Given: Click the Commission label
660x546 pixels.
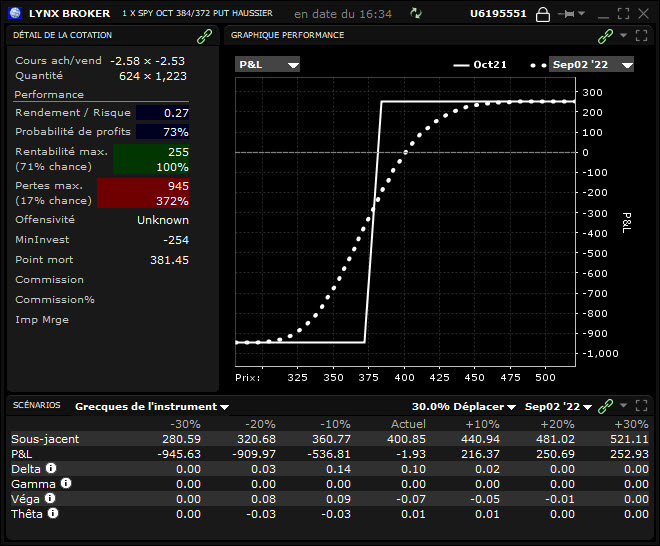Looking at the screenshot, I should click(49, 280).
